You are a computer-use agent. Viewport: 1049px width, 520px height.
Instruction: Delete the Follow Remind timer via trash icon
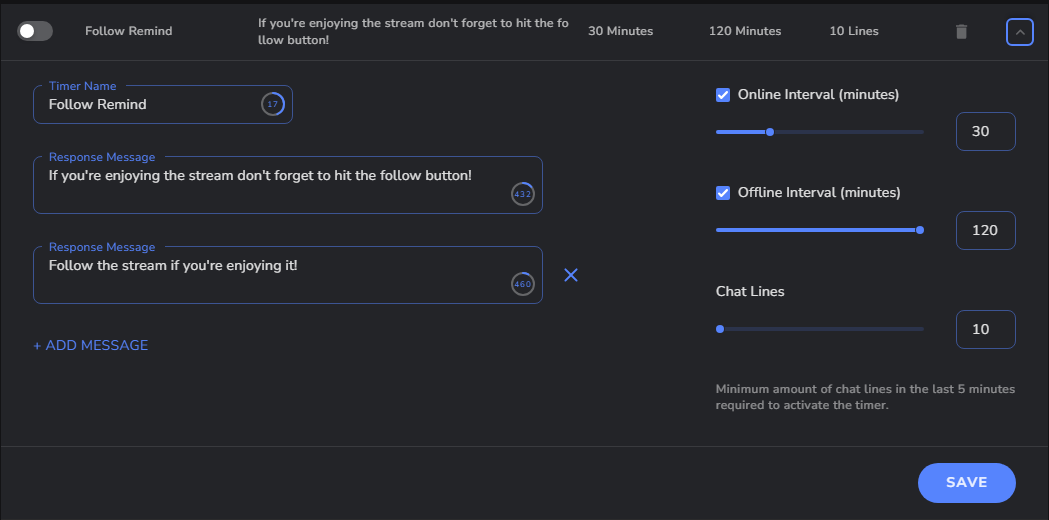(961, 31)
